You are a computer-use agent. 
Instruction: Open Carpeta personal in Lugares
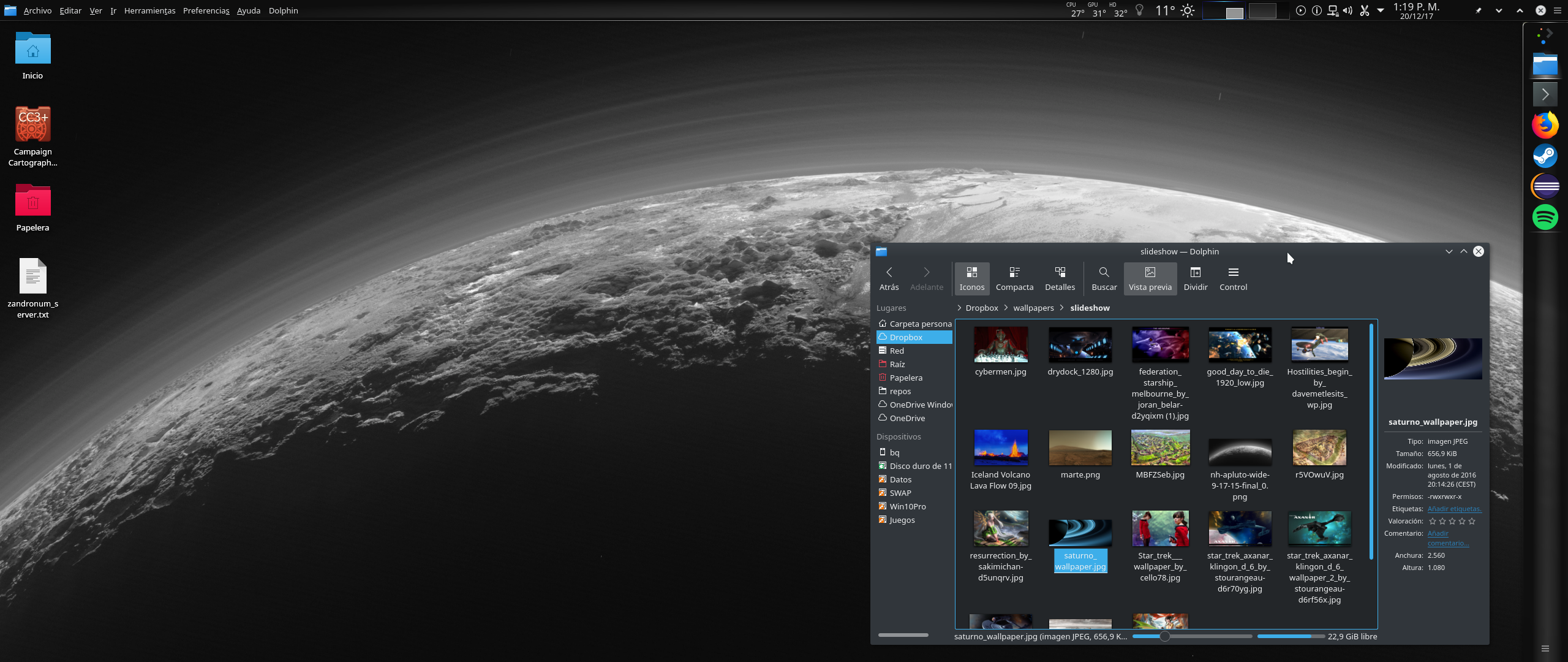[914, 324]
